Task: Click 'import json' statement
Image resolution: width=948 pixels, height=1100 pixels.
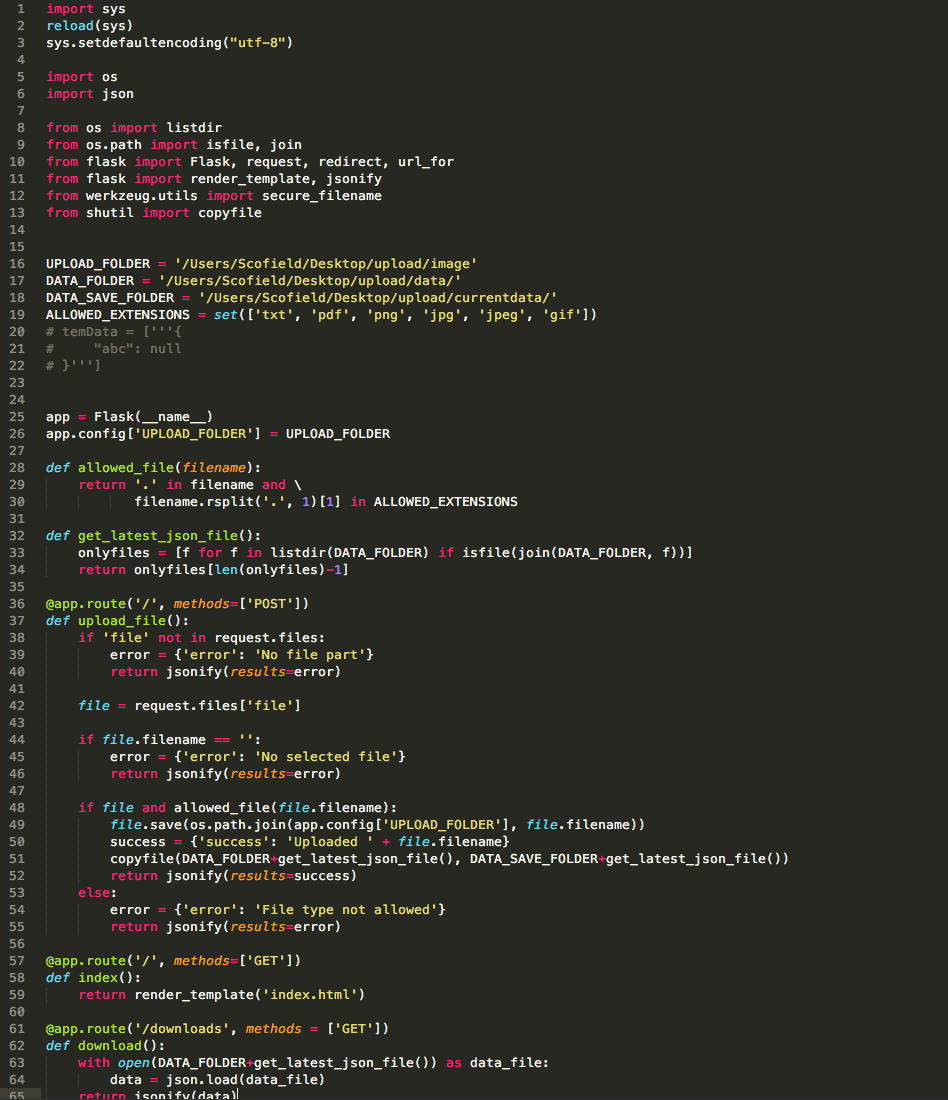Action: click(x=90, y=94)
